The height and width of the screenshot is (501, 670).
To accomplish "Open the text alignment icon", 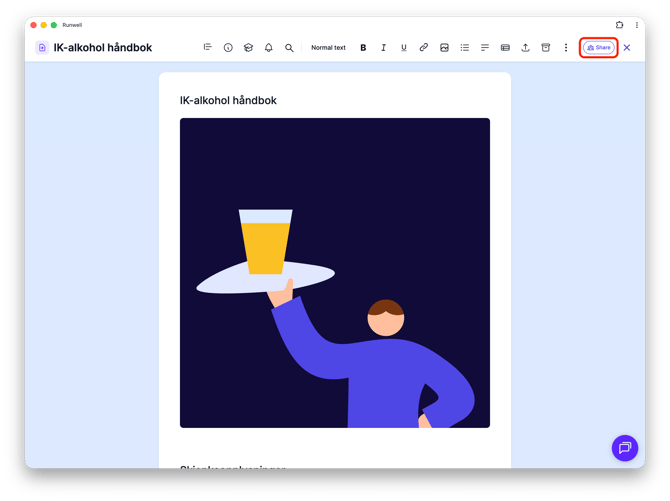I will click(x=485, y=47).
